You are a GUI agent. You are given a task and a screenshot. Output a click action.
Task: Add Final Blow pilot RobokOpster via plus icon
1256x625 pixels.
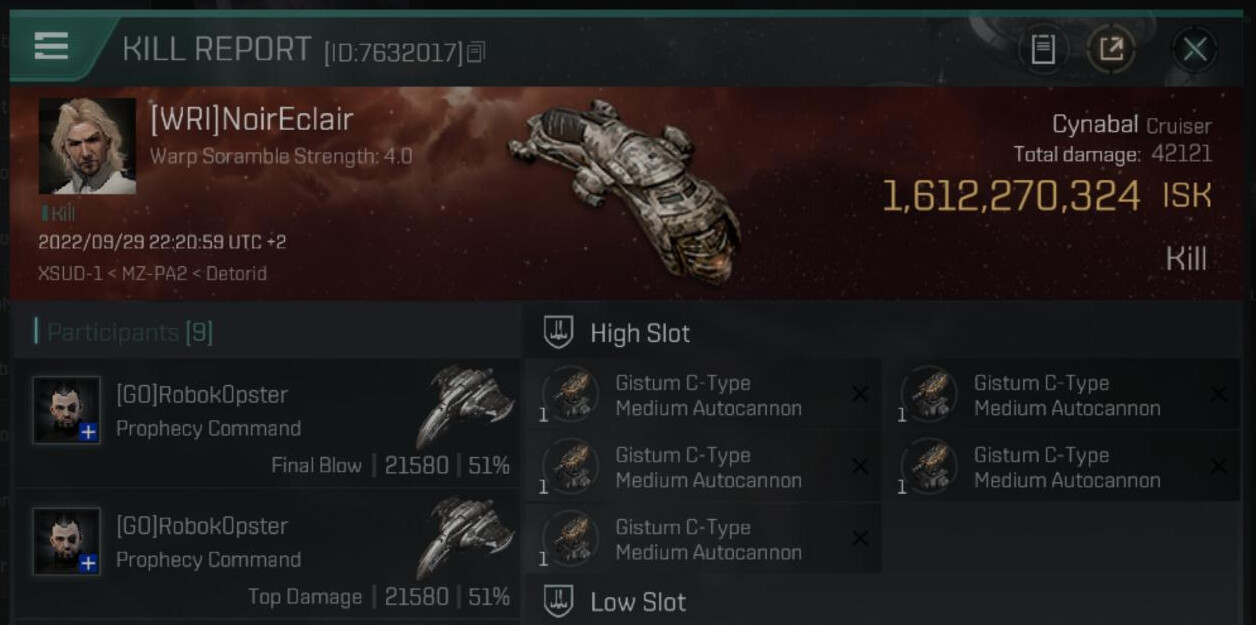pos(88,432)
